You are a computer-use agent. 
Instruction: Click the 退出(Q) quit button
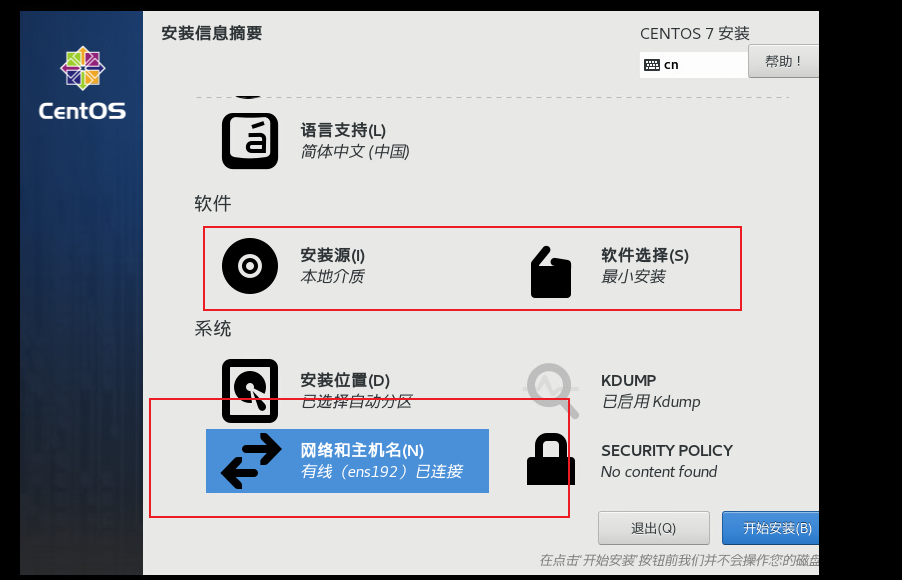tap(653, 528)
